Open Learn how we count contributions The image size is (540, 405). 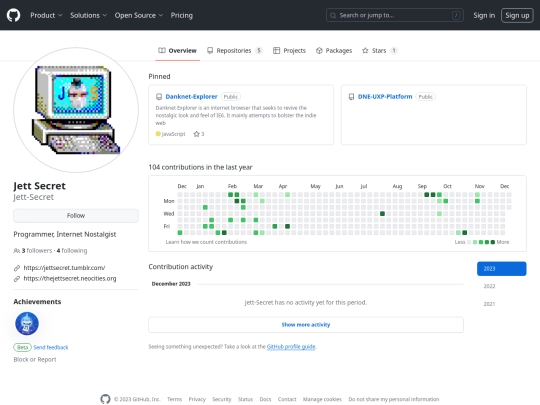tap(206, 242)
